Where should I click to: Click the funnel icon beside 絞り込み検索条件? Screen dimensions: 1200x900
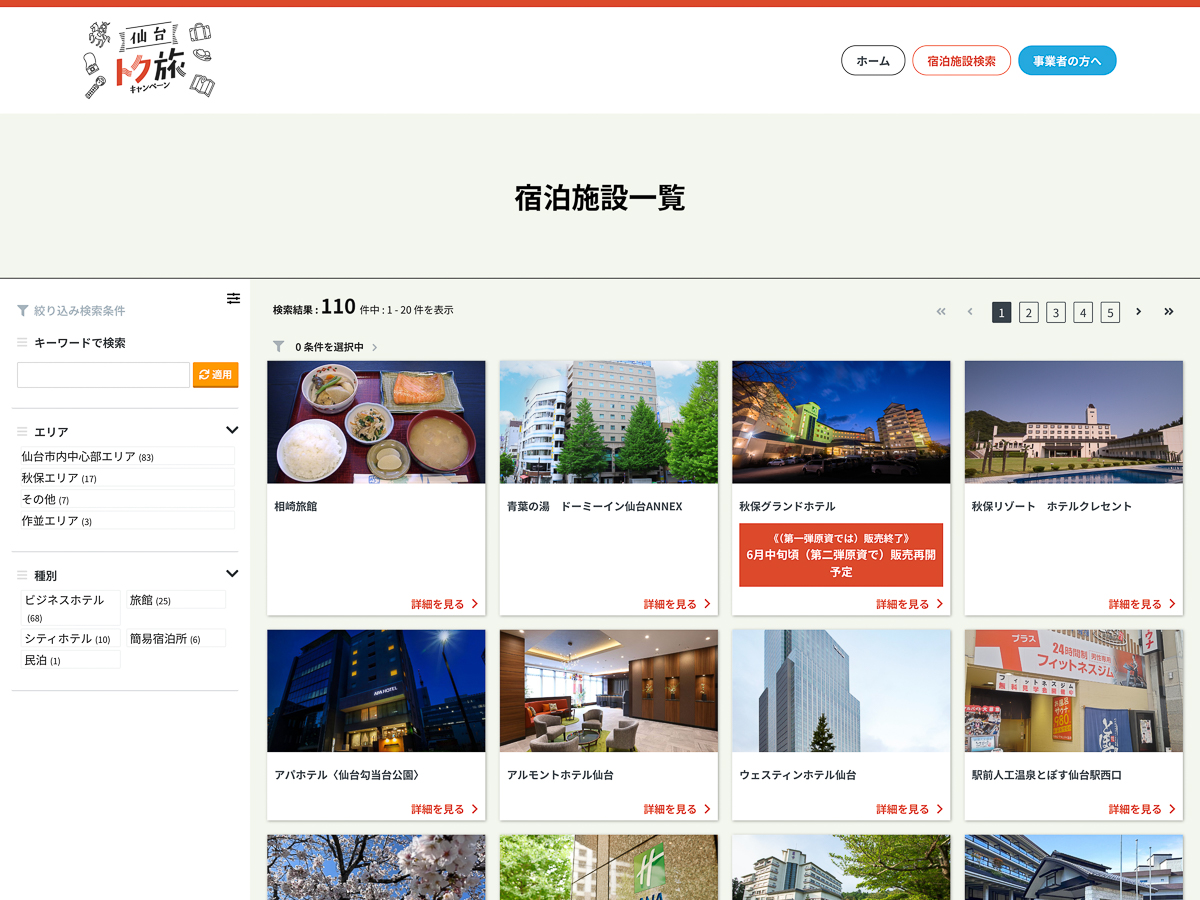click(x=22, y=311)
